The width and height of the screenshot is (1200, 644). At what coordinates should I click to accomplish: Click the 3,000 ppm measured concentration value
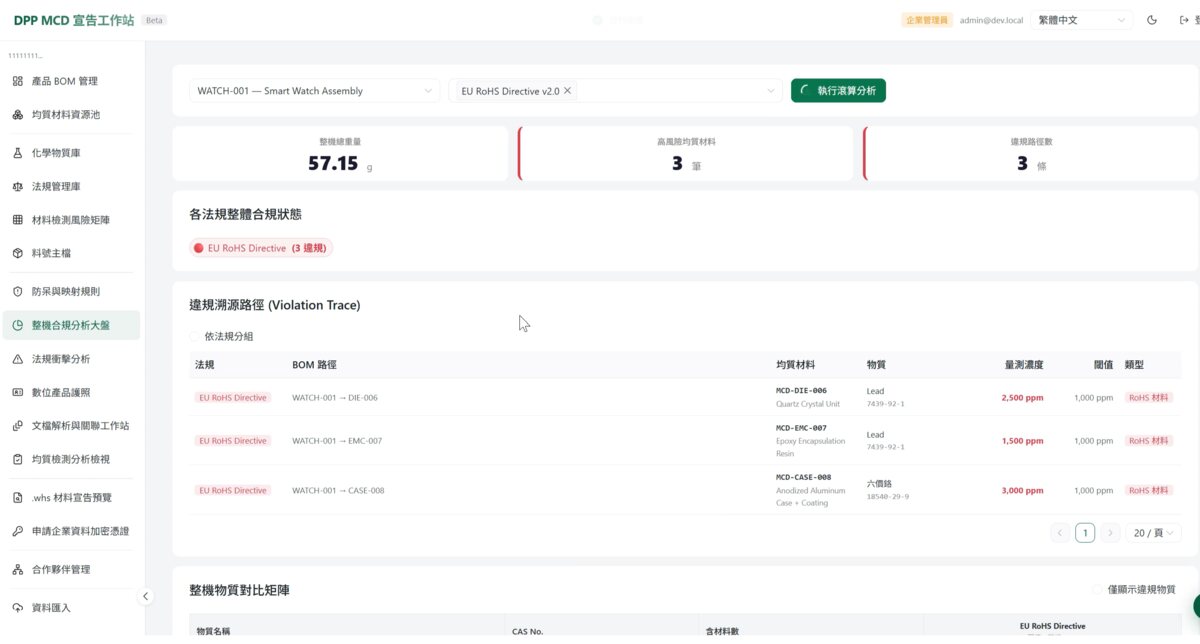(x=1022, y=491)
